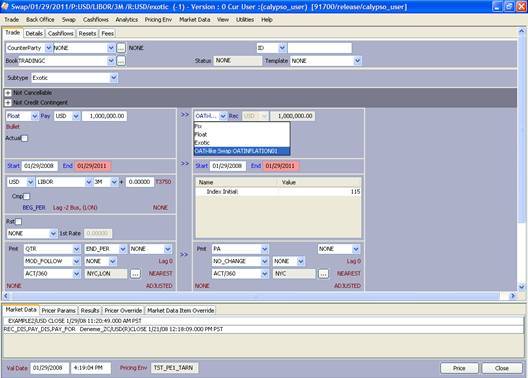Open the PA payment frequency dropdown

pos(265,249)
